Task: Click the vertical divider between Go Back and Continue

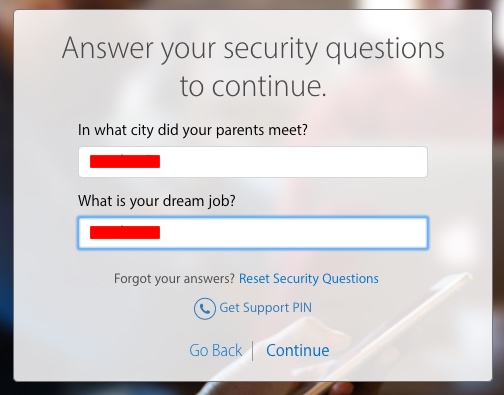Action: [x=253, y=351]
